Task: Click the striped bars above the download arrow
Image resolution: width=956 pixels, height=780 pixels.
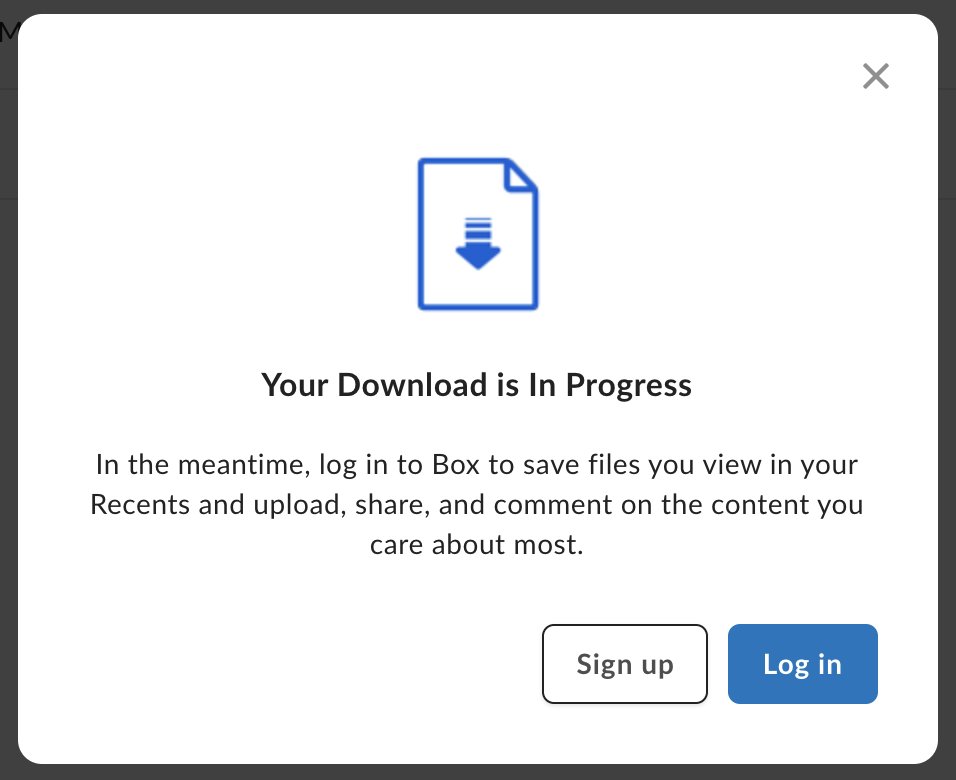Action: [478, 227]
